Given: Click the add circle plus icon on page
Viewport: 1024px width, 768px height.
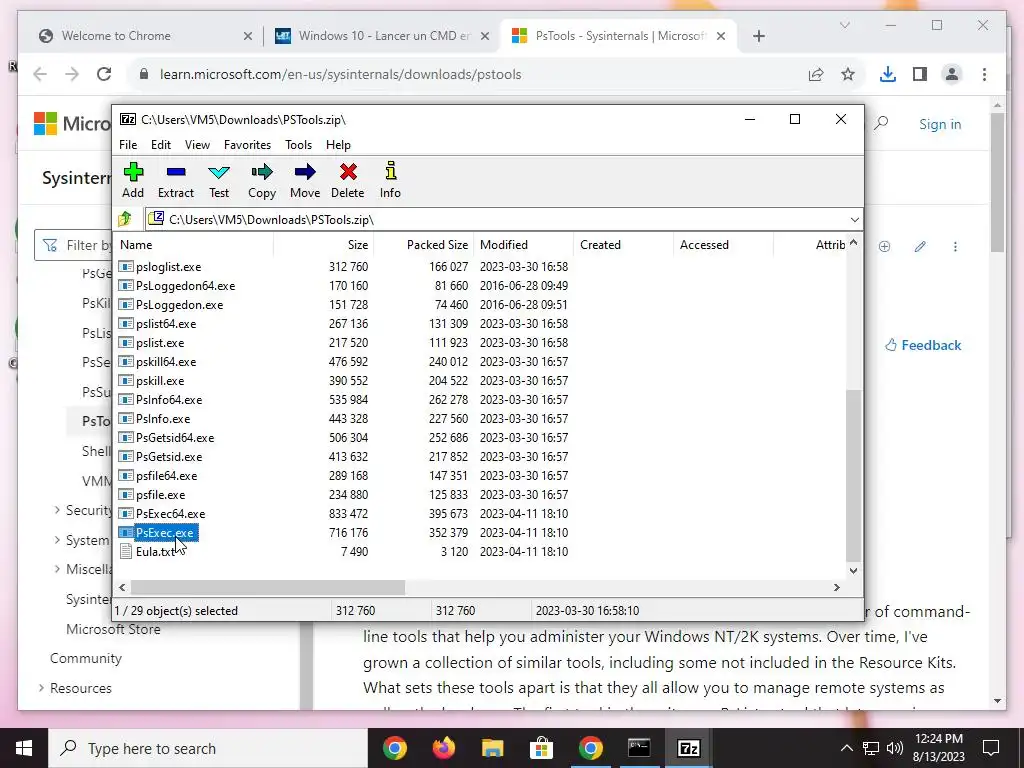Looking at the screenshot, I should click(884, 246).
